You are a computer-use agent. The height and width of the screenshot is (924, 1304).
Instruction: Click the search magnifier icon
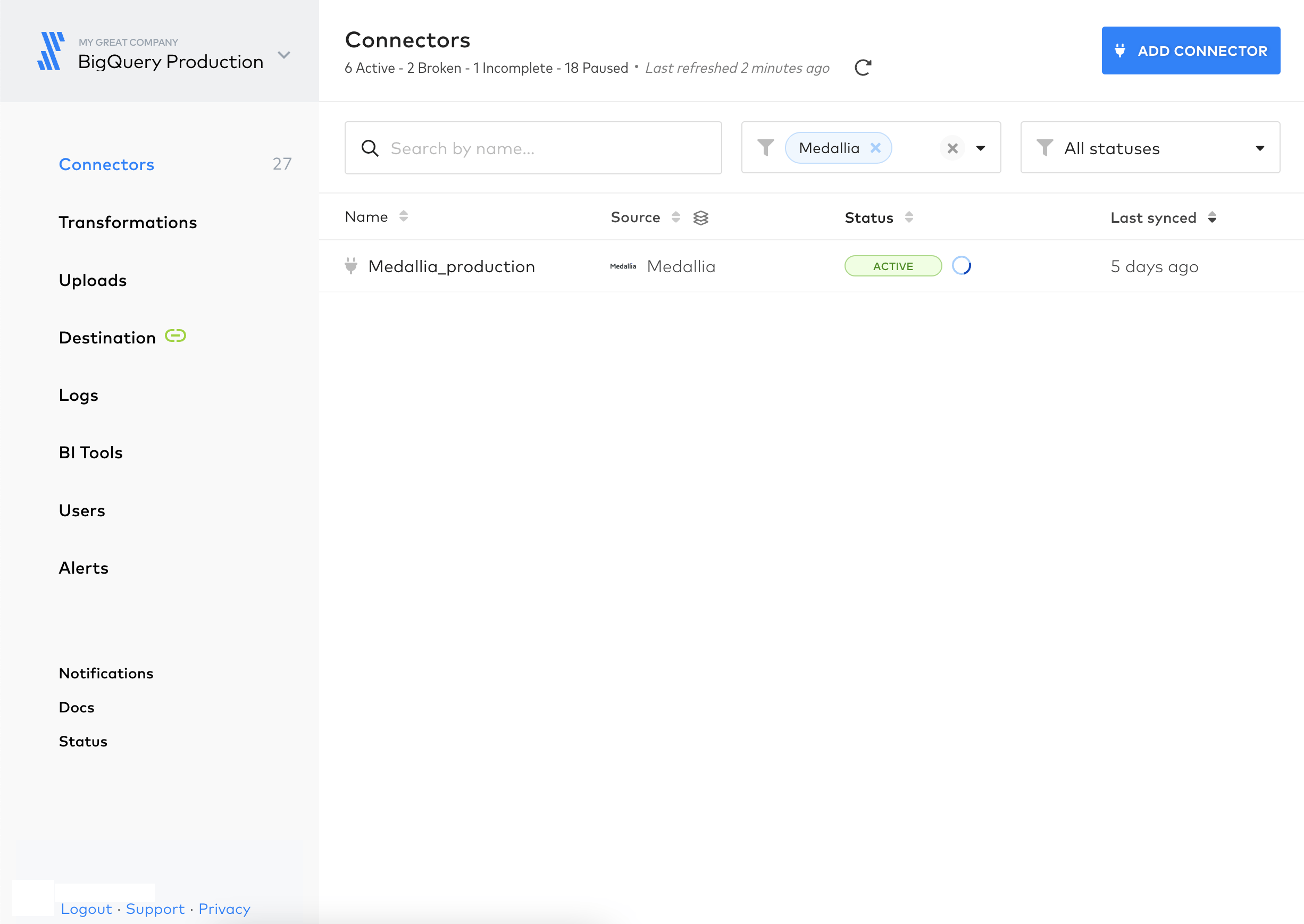click(370, 148)
